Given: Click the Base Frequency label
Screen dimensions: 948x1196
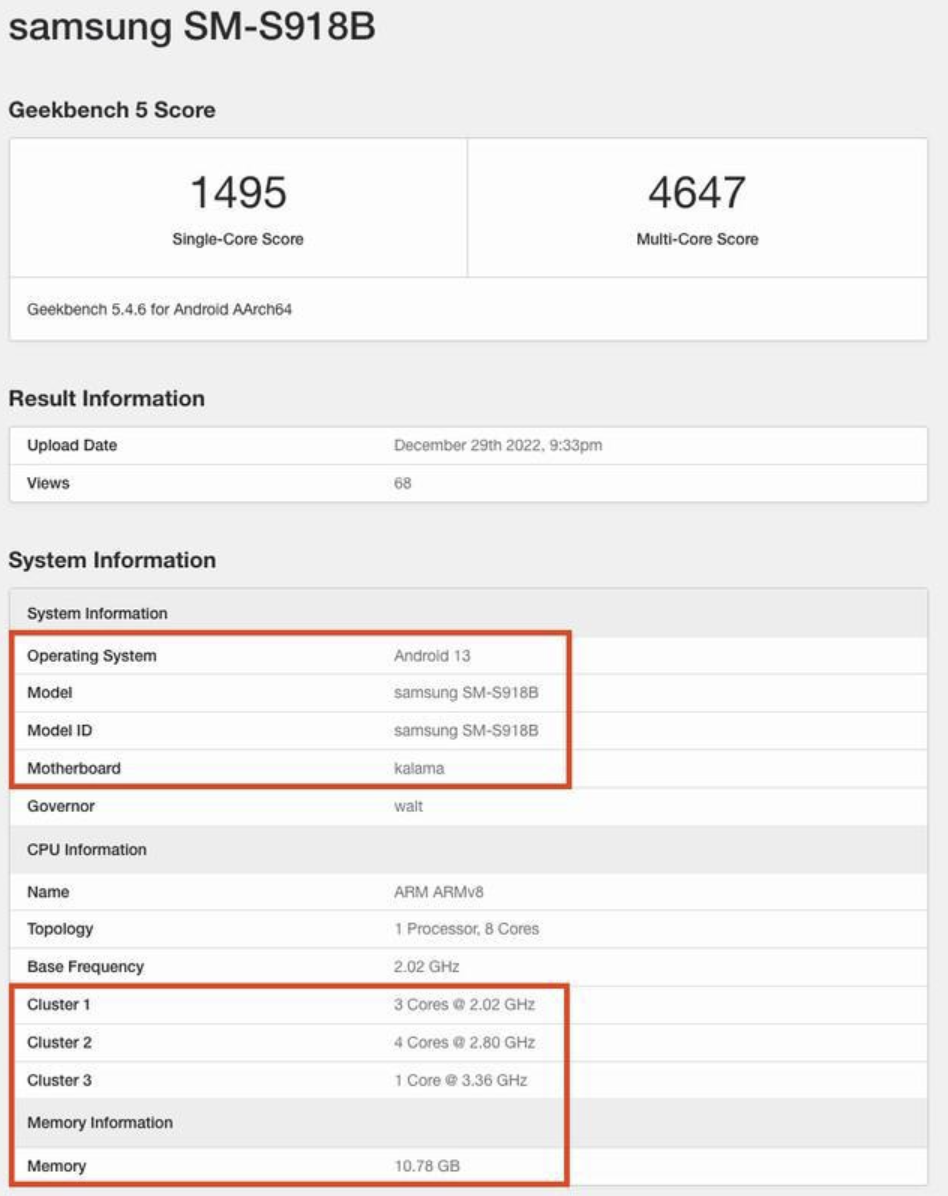Looking at the screenshot, I should click(x=85, y=966).
